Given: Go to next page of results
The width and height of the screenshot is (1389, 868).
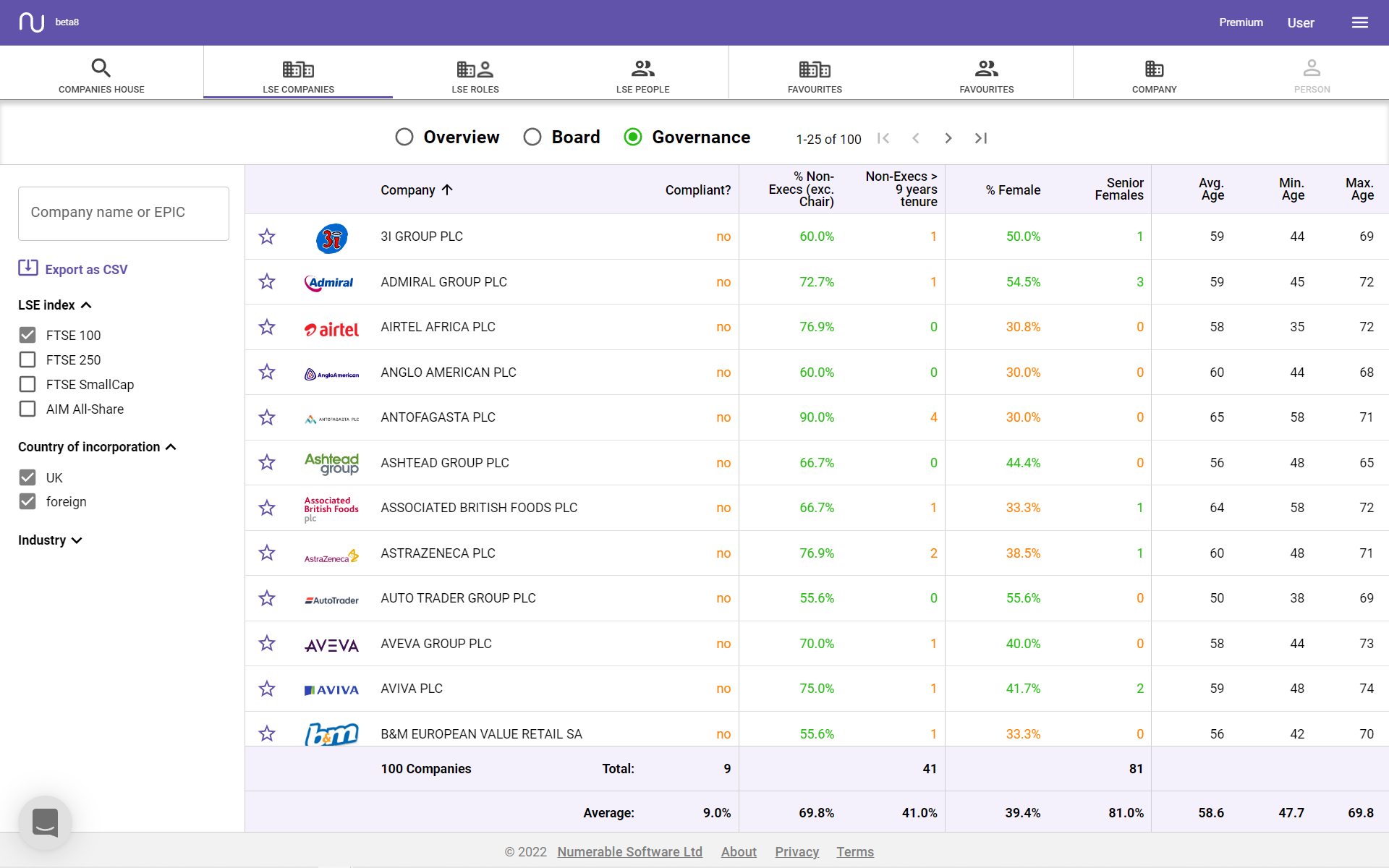Looking at the screenshot, I should pyautogui.click(x=948, y=138).
